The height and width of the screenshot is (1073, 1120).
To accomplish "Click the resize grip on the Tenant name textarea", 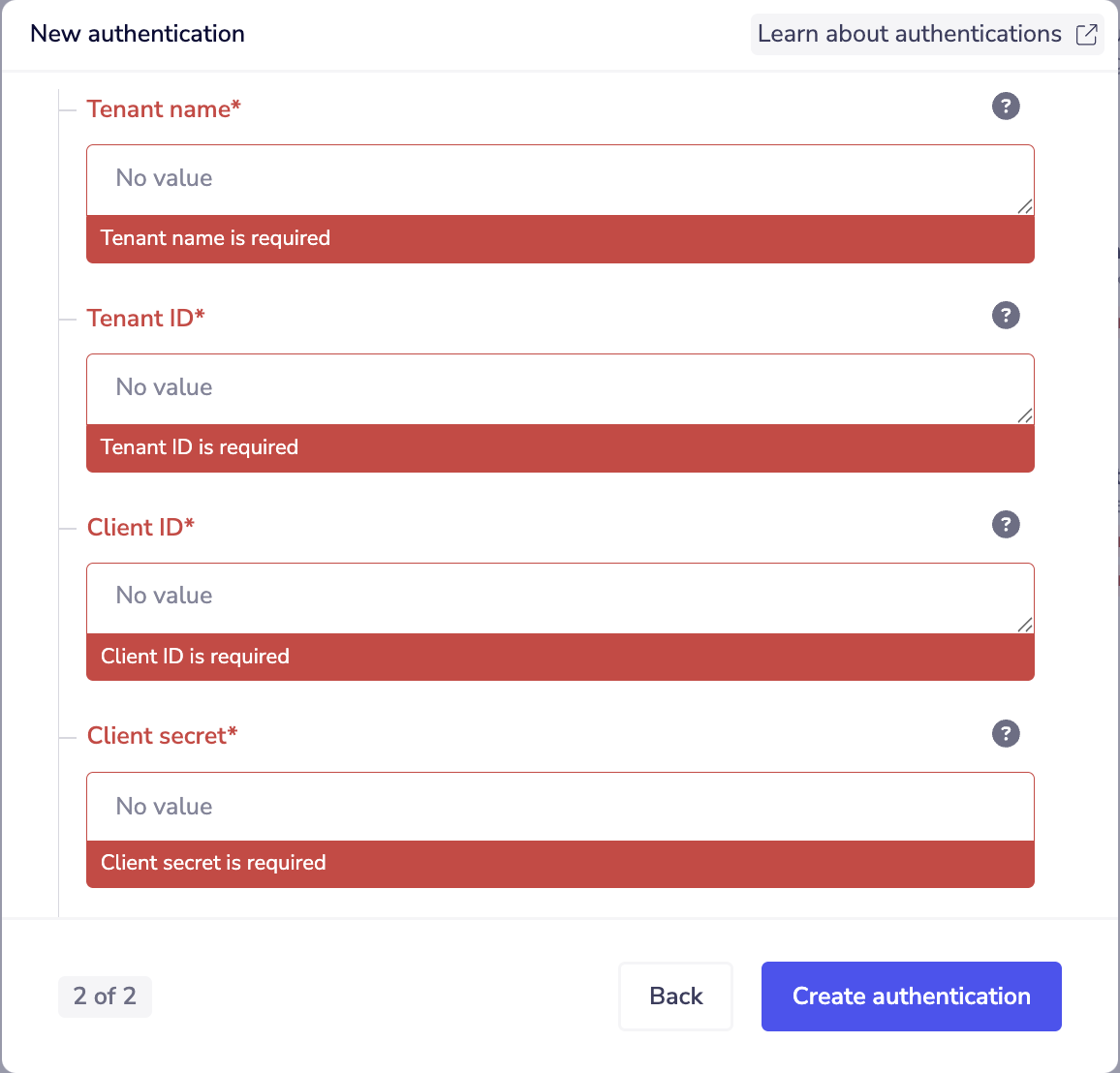I will [x=1026, y=205].
